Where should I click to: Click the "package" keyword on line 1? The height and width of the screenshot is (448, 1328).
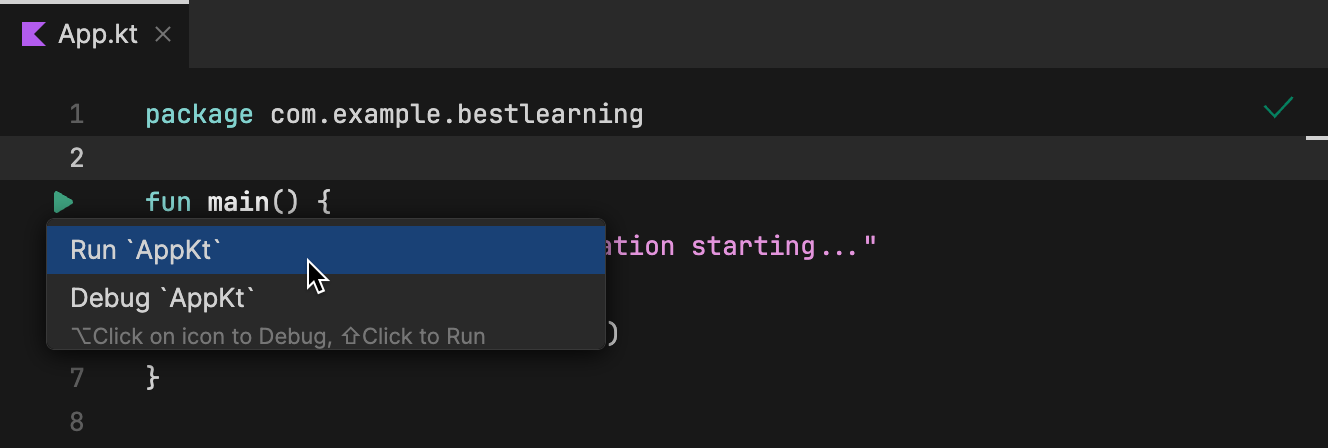[x=199, y=115]
